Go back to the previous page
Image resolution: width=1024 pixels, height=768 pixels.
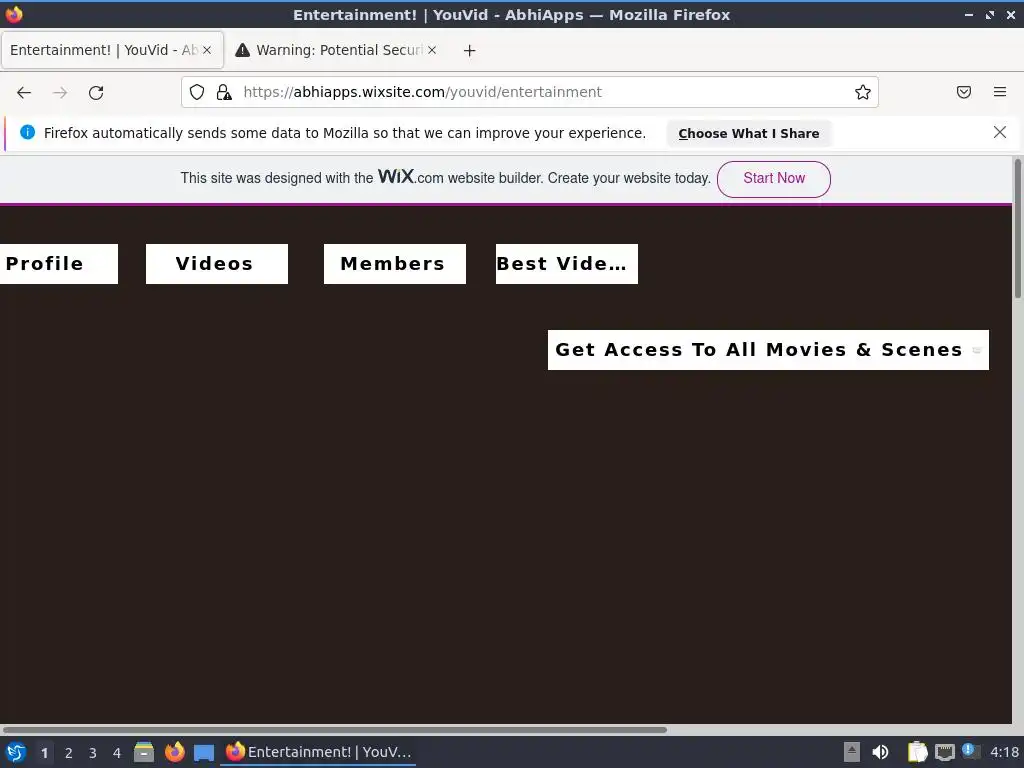(x=24, y=92)
